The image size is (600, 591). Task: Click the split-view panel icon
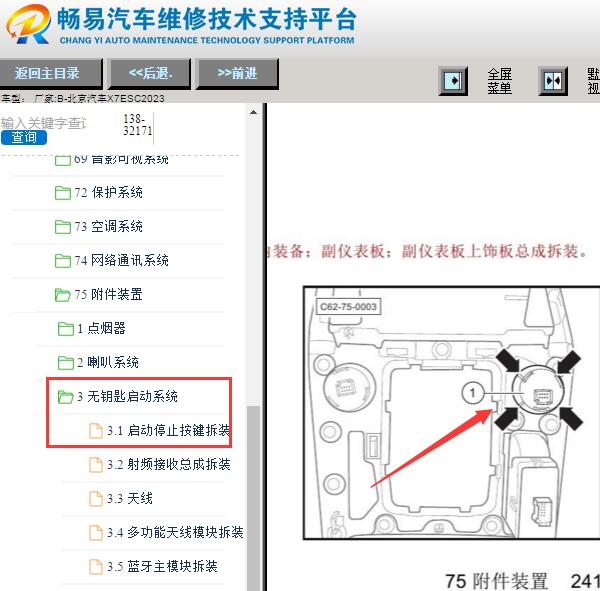(x=553, y=81)
